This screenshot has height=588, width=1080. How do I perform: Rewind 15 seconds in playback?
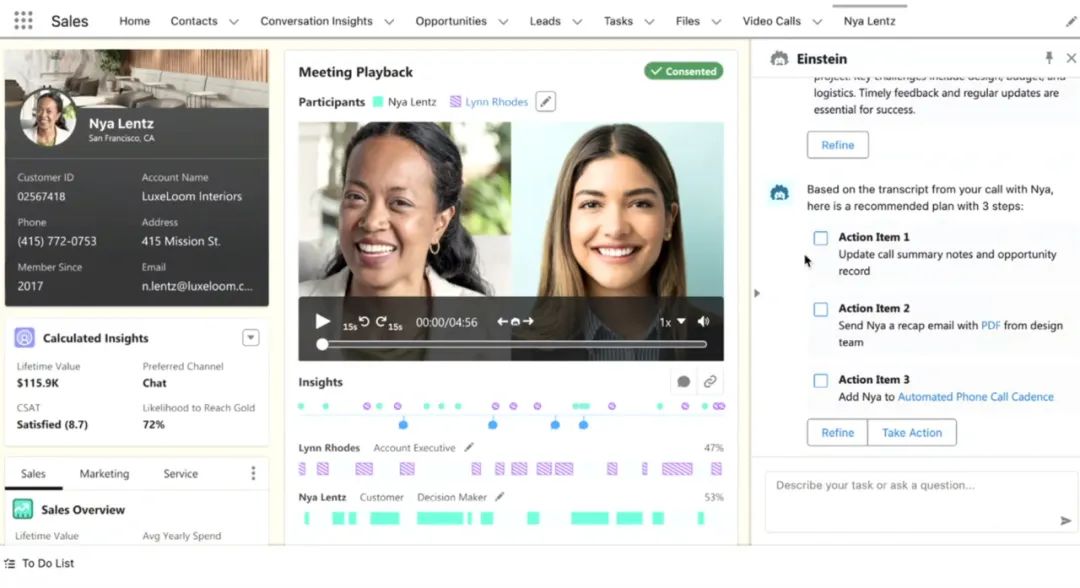click(x=358, y=322)
